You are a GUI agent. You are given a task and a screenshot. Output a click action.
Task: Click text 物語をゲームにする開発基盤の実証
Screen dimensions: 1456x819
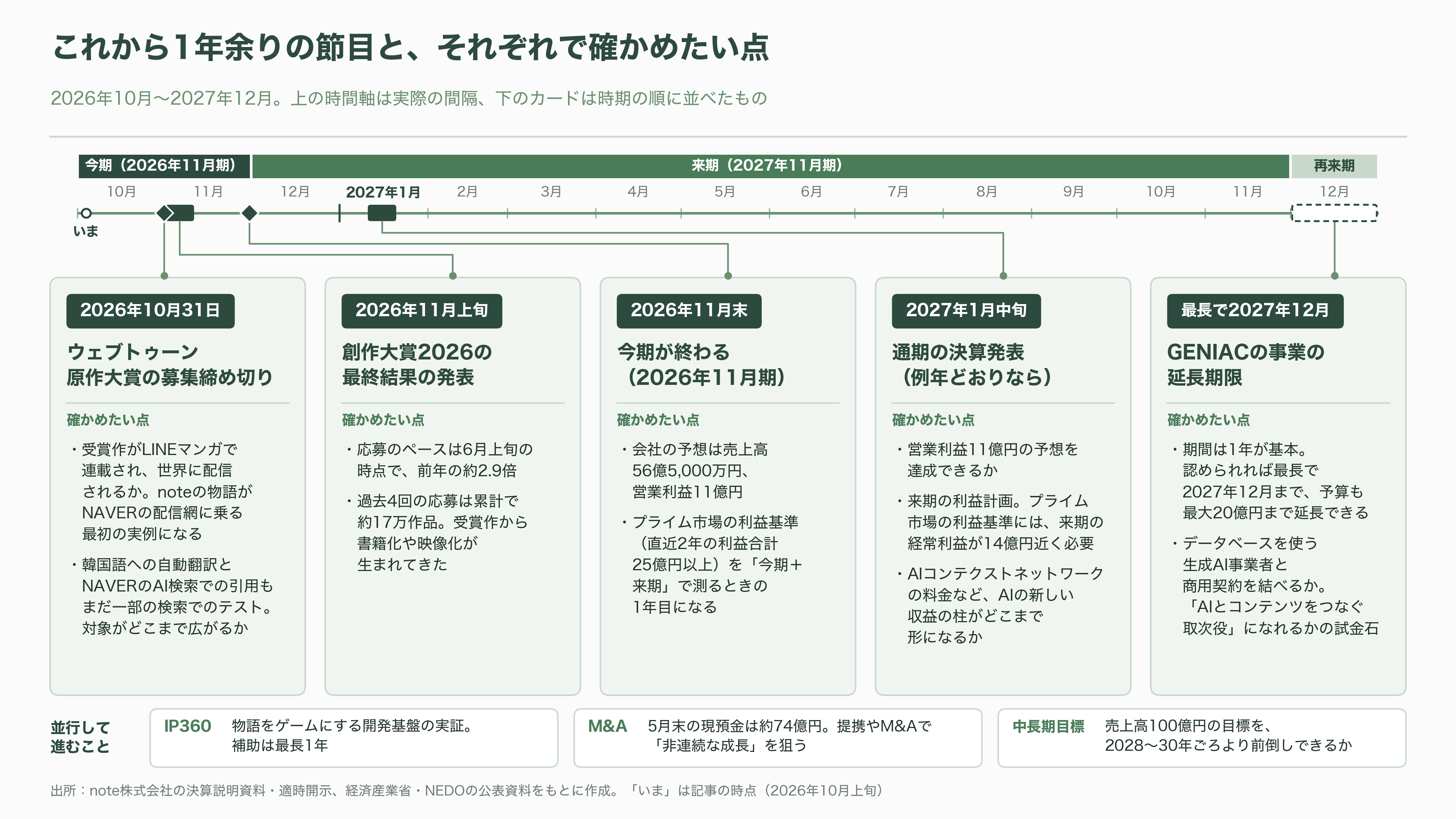[353, 735]
